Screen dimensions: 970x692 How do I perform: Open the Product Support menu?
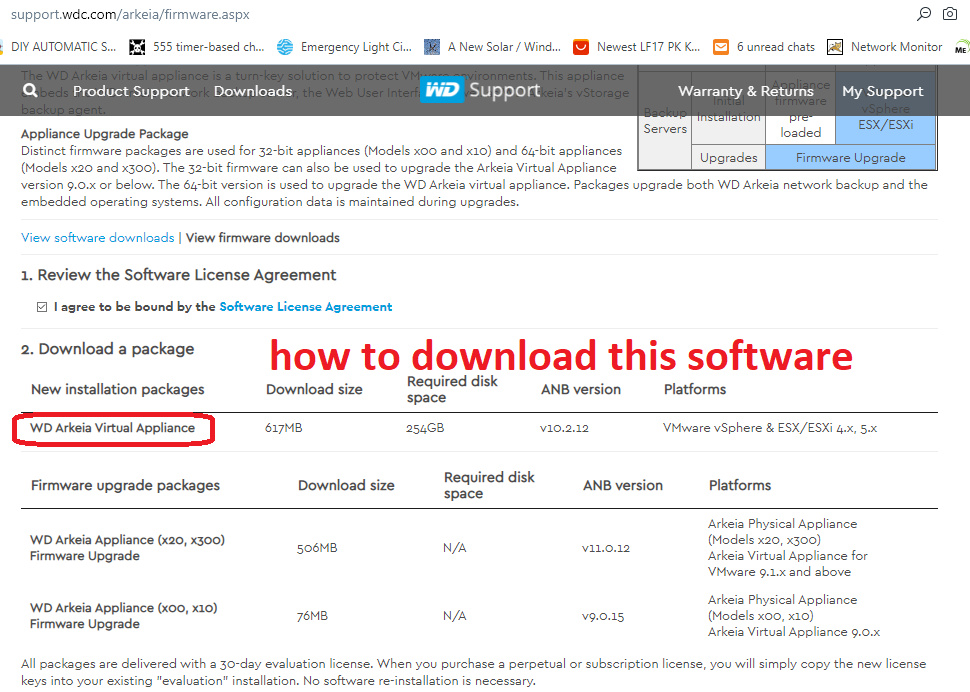tap(131, 91)
